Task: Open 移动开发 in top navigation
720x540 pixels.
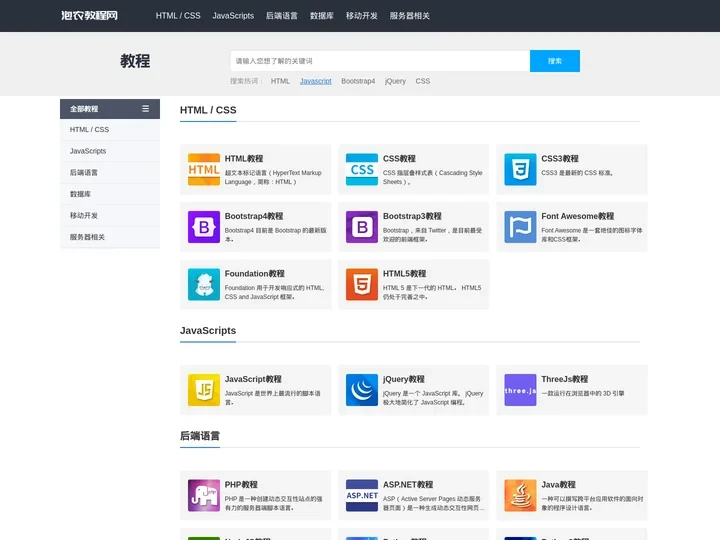Action: coord(362,16)
